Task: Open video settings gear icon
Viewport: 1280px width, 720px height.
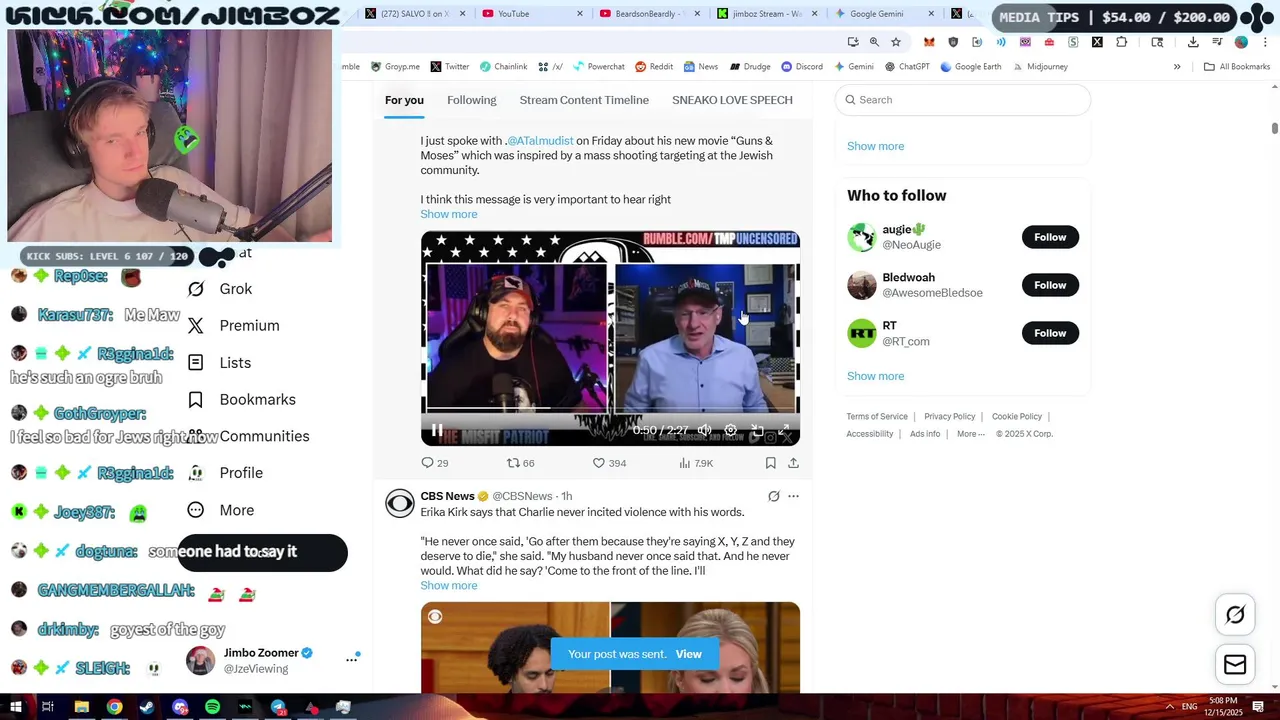Action: (731, 431)
